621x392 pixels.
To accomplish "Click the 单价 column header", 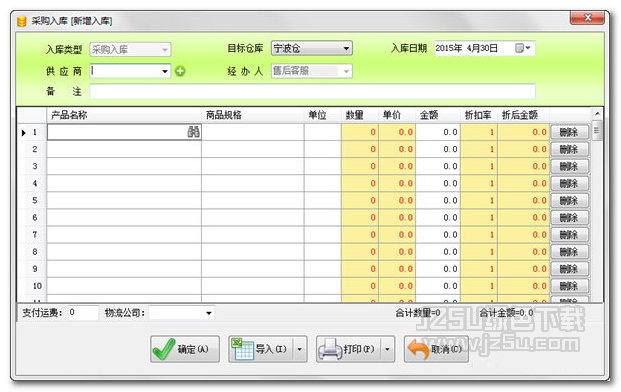I will (397, 115).
